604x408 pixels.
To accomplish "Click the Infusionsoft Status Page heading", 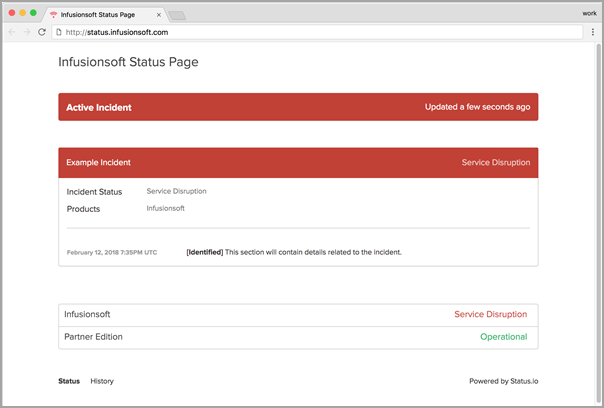I will [x=128, y=62].
